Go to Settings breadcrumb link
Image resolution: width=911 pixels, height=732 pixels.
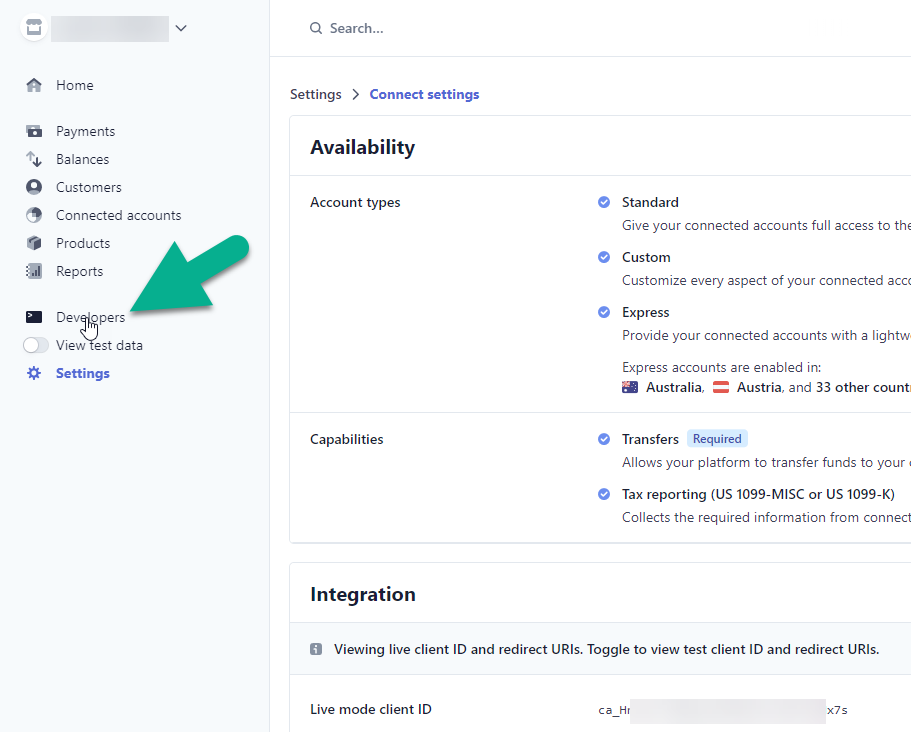[x=315, y=94]
